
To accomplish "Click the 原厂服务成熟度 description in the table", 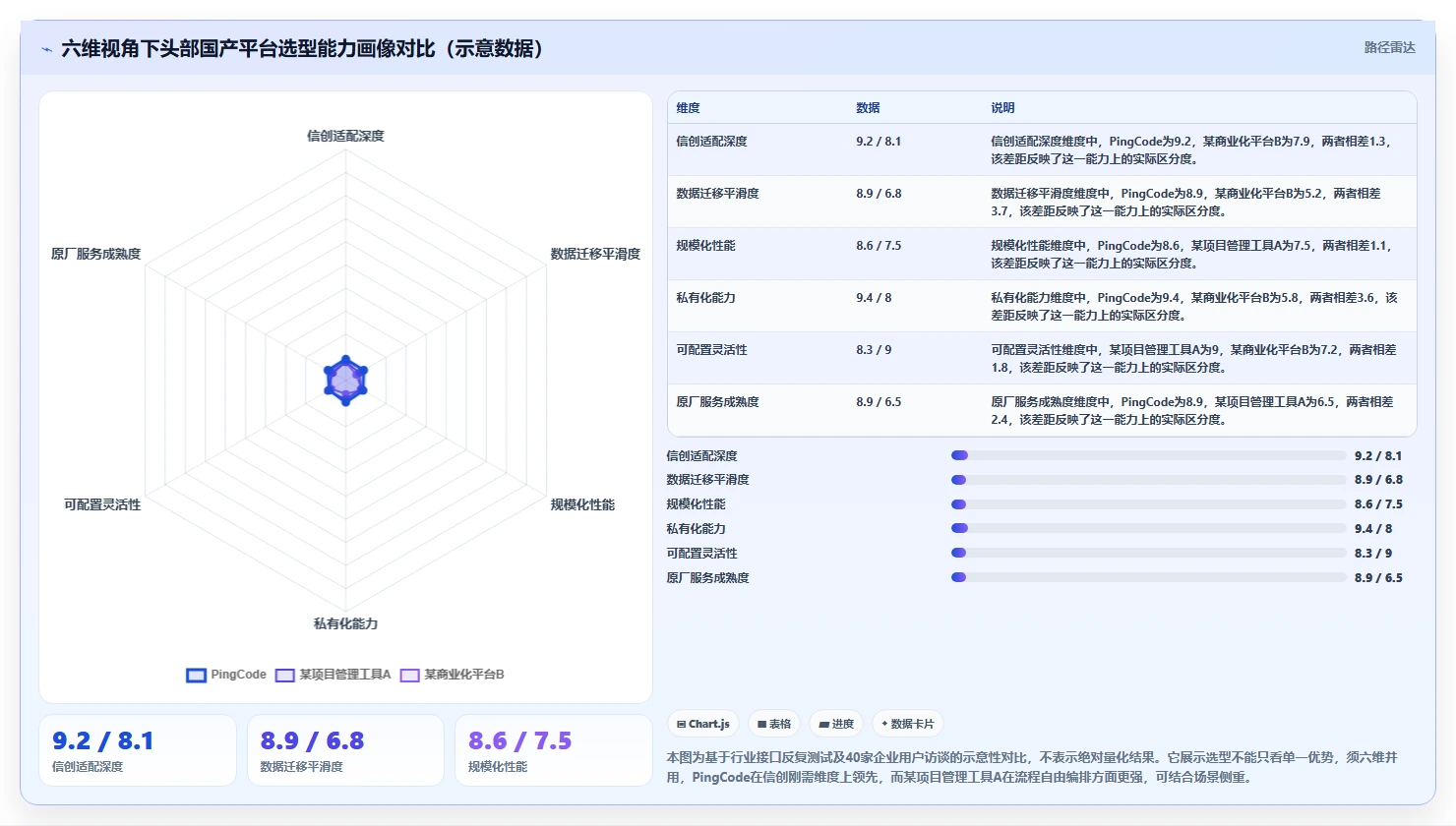I will click(x=1192, y=411).
